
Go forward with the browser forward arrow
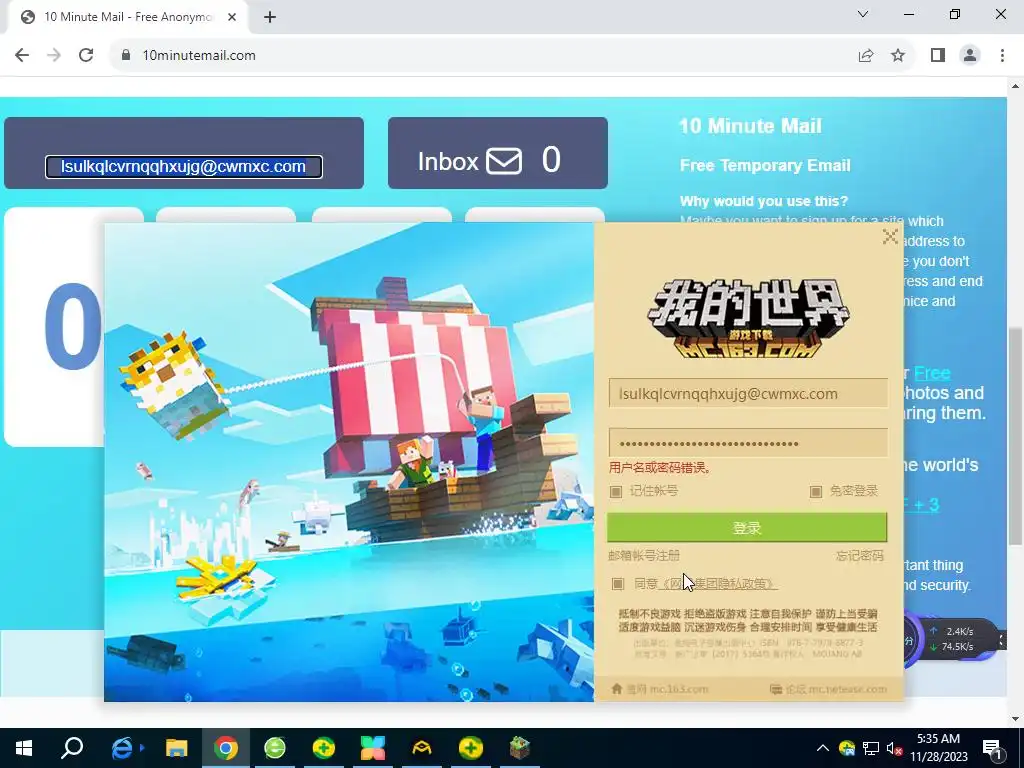click(x=54, y=56)
